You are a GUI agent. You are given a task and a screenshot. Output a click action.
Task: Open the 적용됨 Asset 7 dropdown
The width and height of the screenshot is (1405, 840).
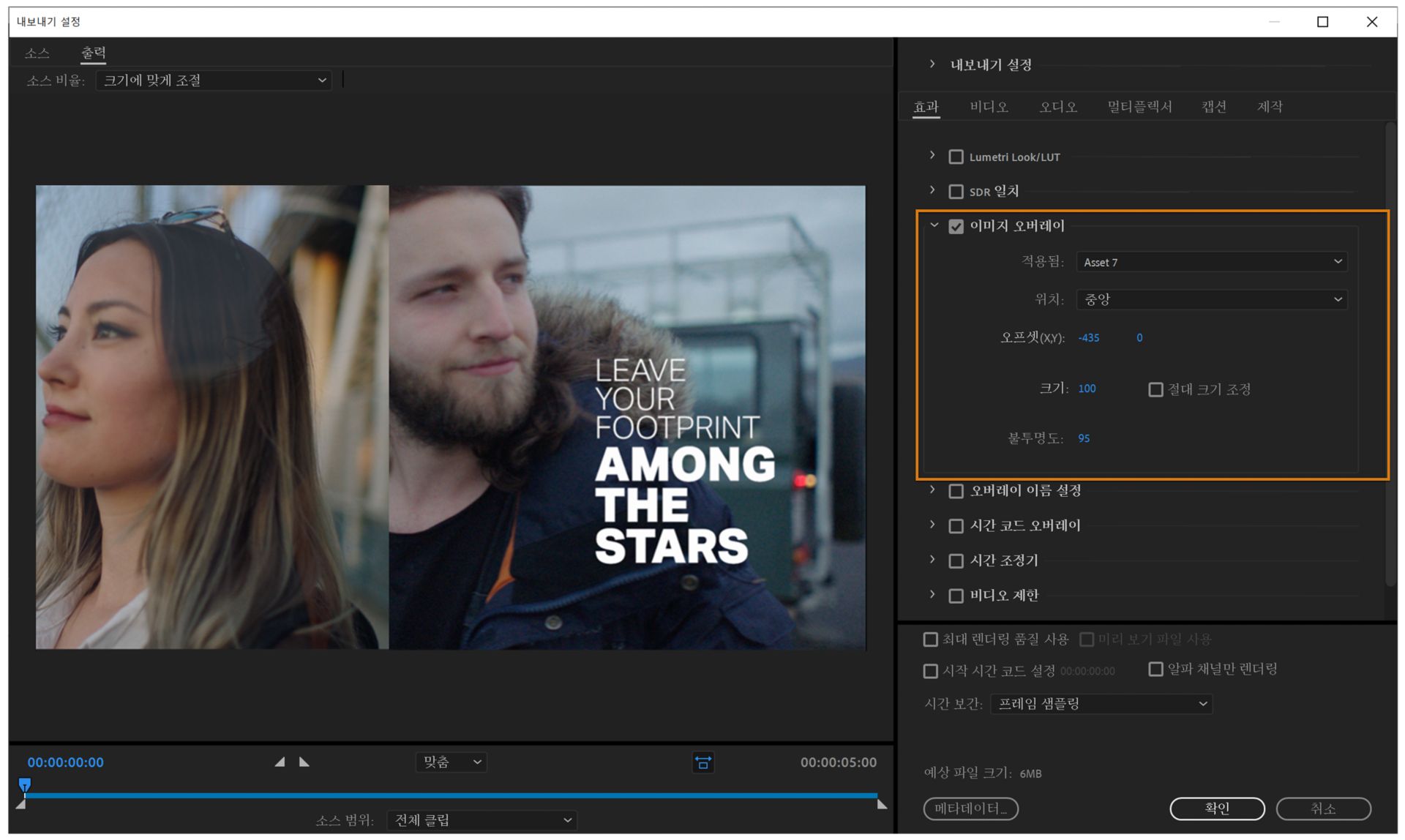[1211, 262]
